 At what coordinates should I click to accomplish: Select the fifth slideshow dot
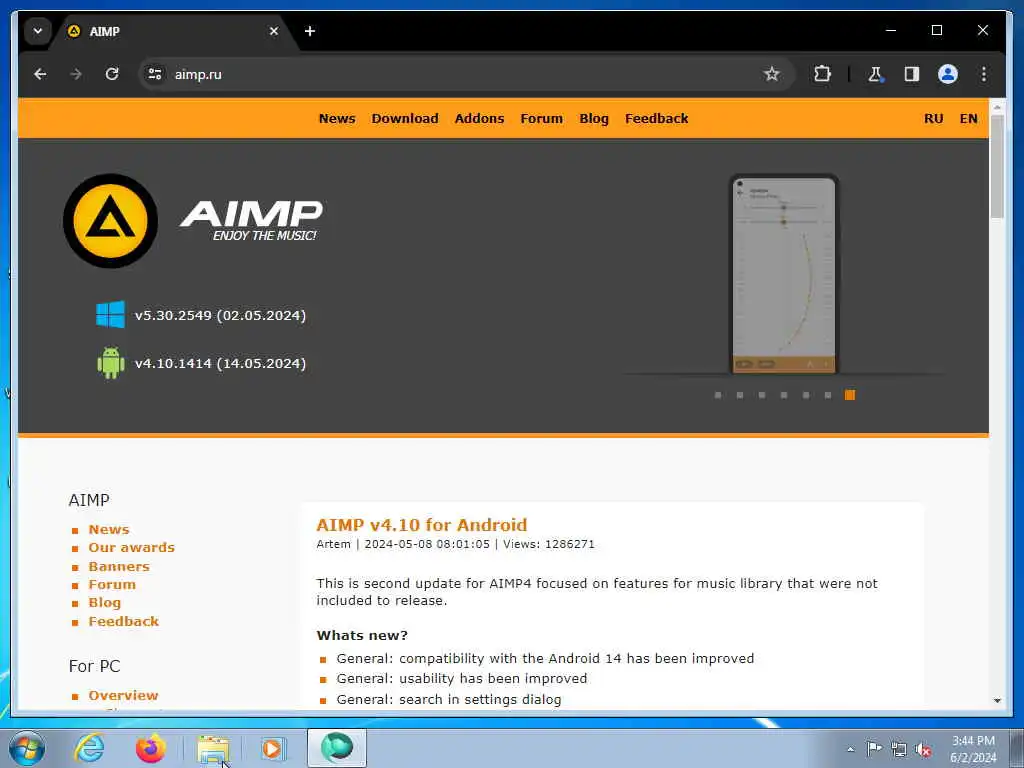pos(806,395)
